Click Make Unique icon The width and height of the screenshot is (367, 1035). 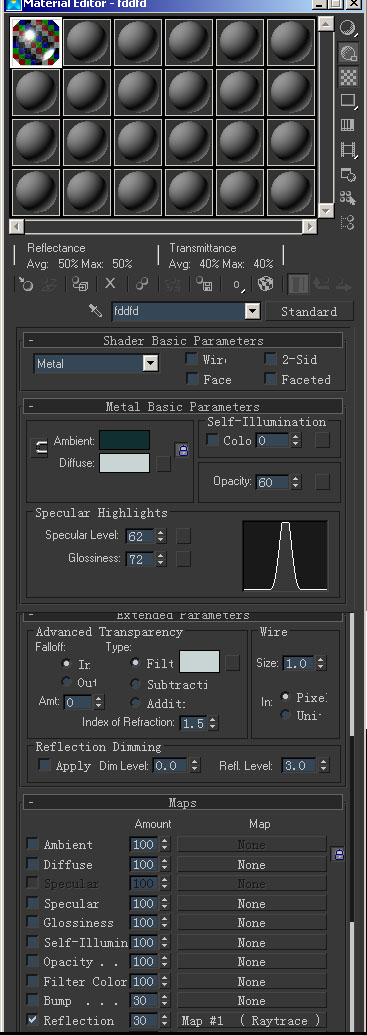[173, 284]
